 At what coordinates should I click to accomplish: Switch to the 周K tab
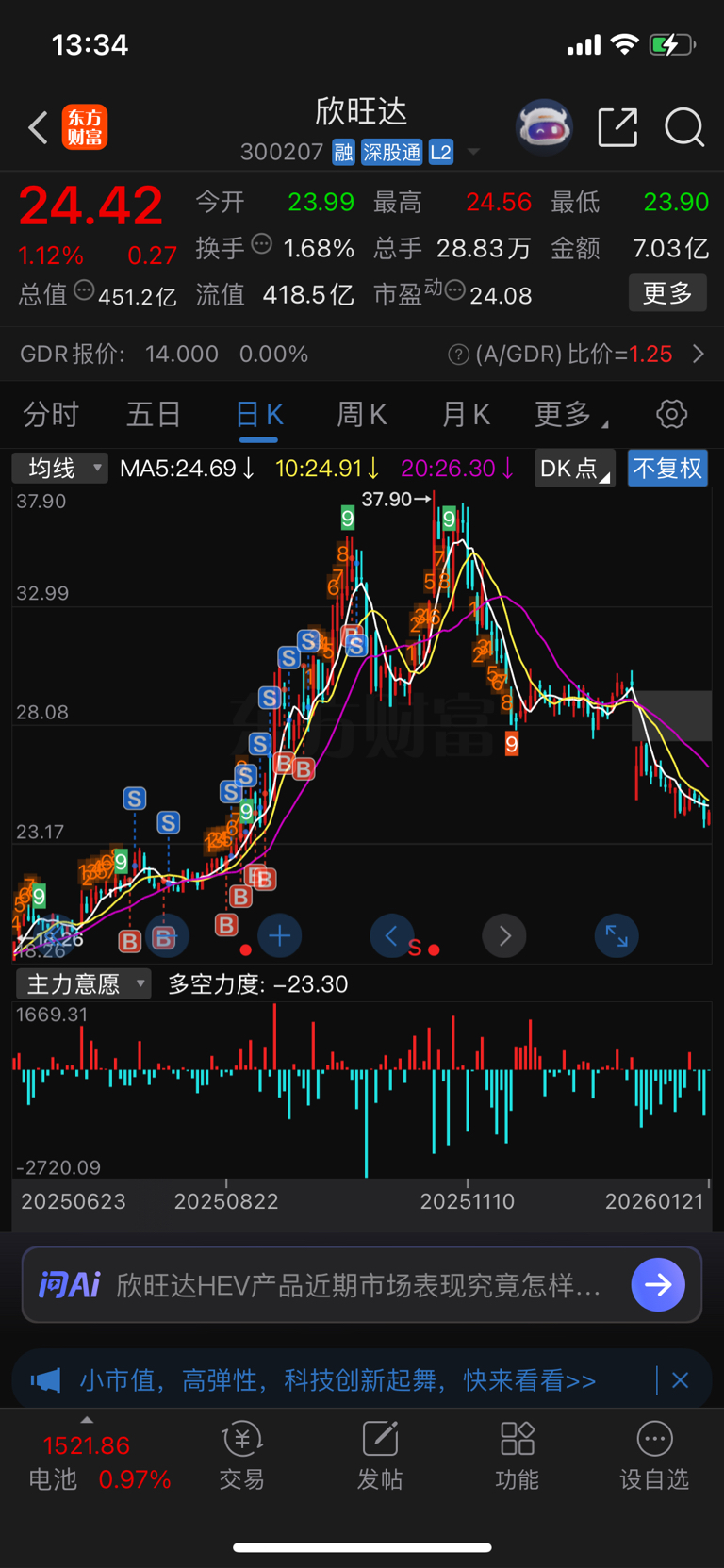(362, 414)
